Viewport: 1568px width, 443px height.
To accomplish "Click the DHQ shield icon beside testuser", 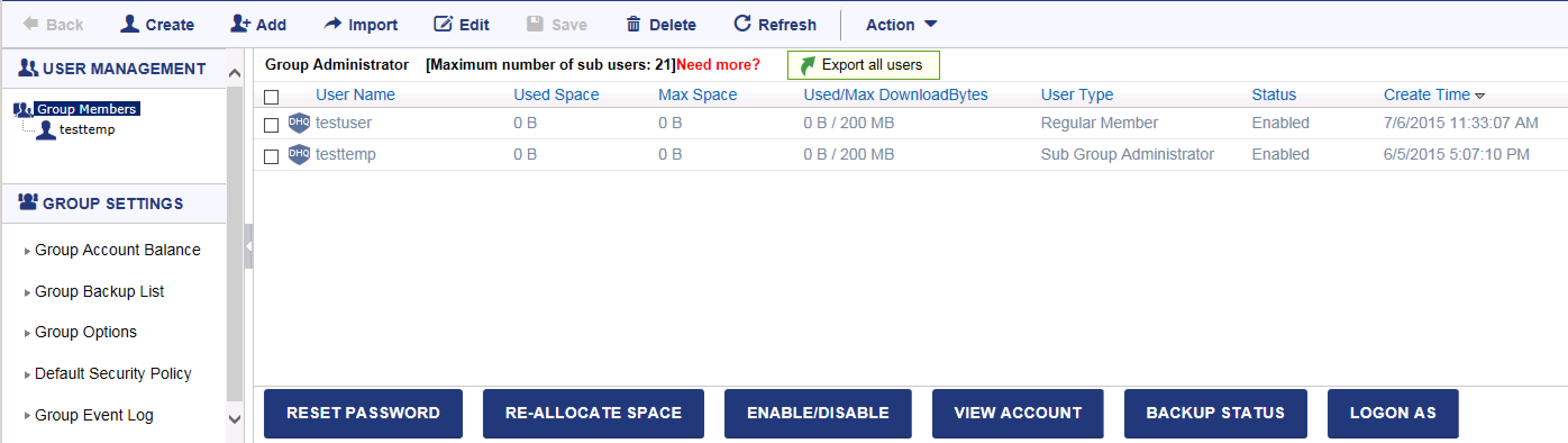I will pos(299,123).
